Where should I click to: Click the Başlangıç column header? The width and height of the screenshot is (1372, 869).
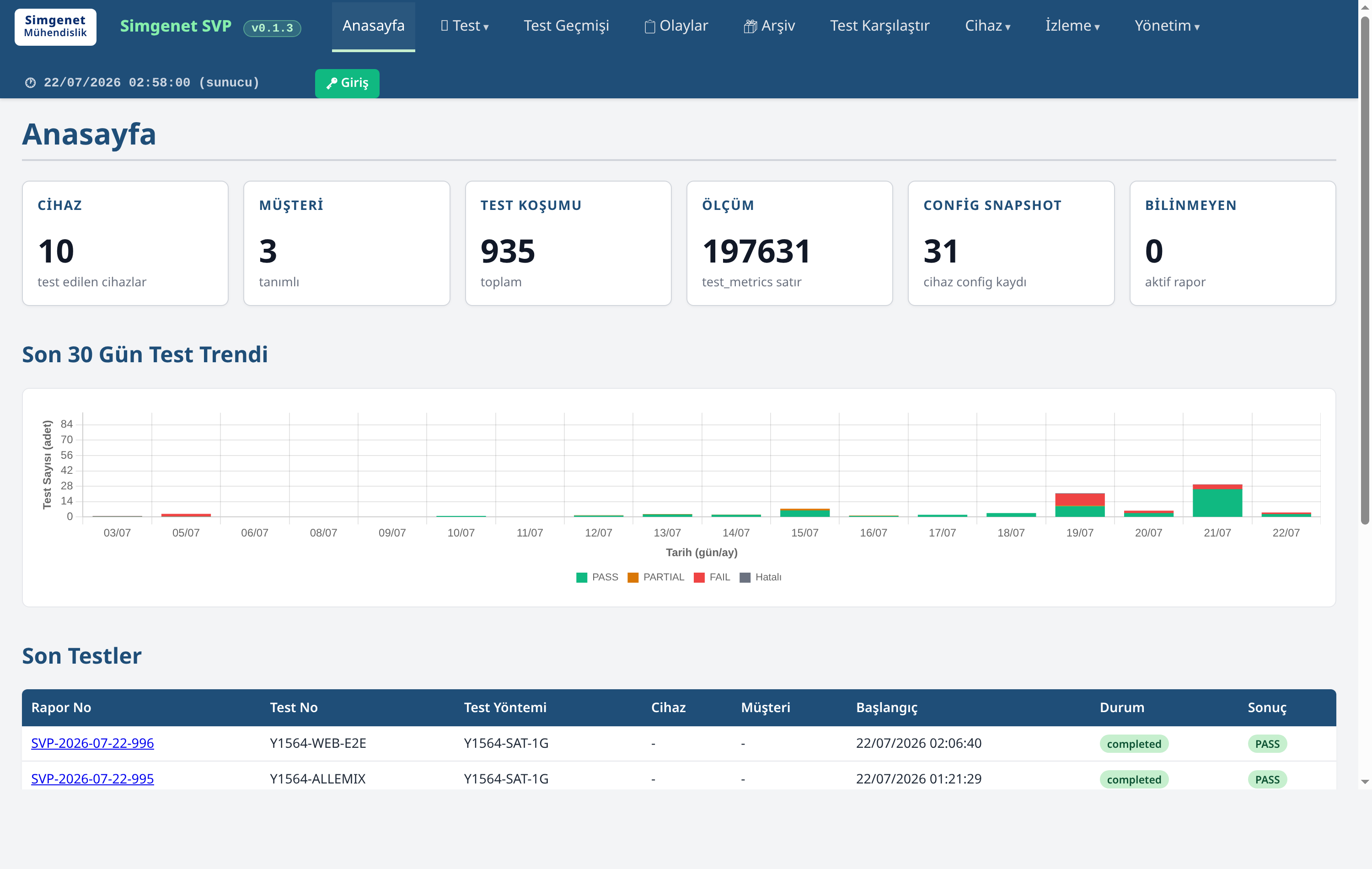(x=887, y=707)
